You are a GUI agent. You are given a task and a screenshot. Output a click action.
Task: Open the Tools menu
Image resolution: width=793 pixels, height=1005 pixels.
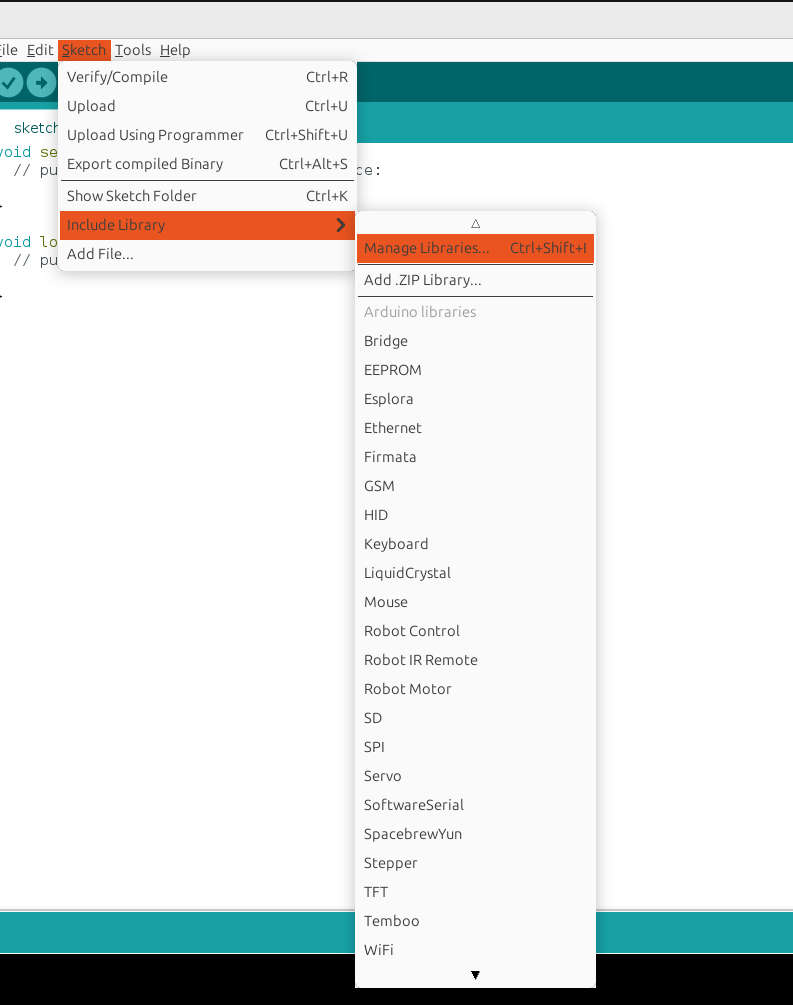pos(133,50)
